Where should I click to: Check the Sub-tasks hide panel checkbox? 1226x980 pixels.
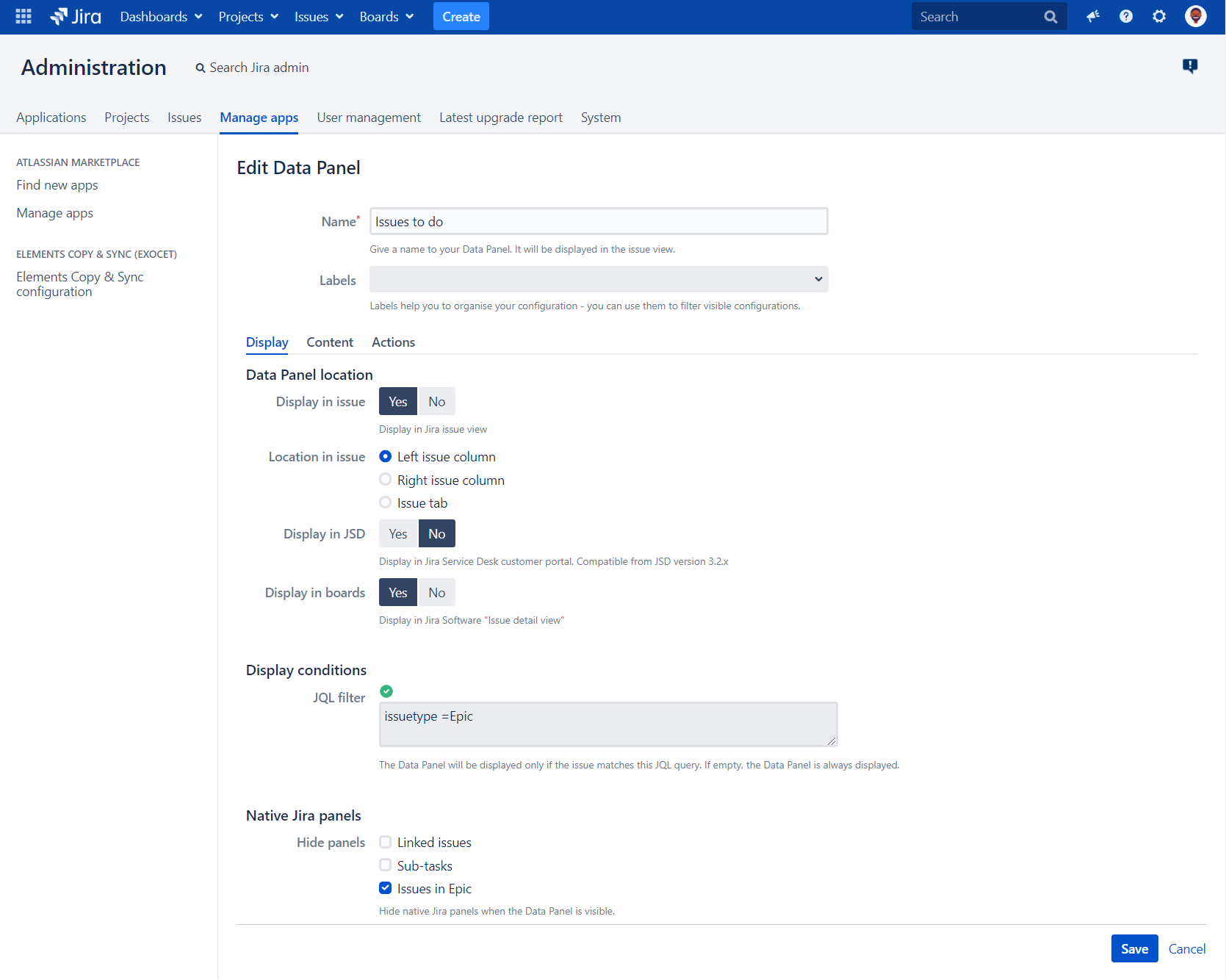(x=385, y=865)
